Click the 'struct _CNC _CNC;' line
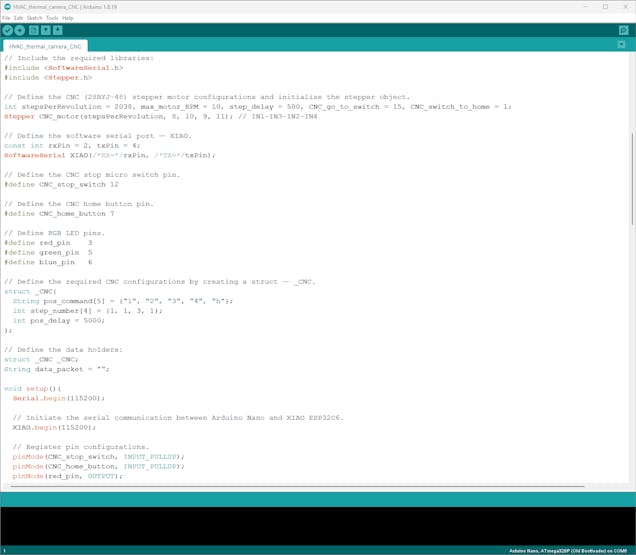Image resolution: width=636 pixels, height=555 pixels. (x=41, y=360)
